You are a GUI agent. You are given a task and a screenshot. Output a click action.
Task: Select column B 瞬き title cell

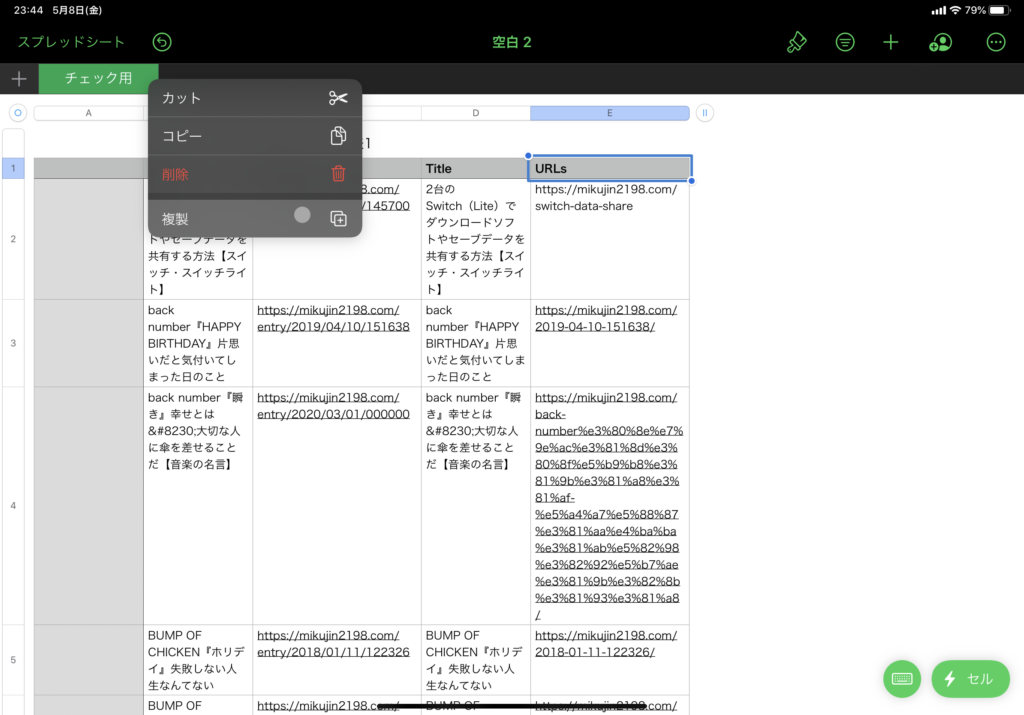pos(198,505)
